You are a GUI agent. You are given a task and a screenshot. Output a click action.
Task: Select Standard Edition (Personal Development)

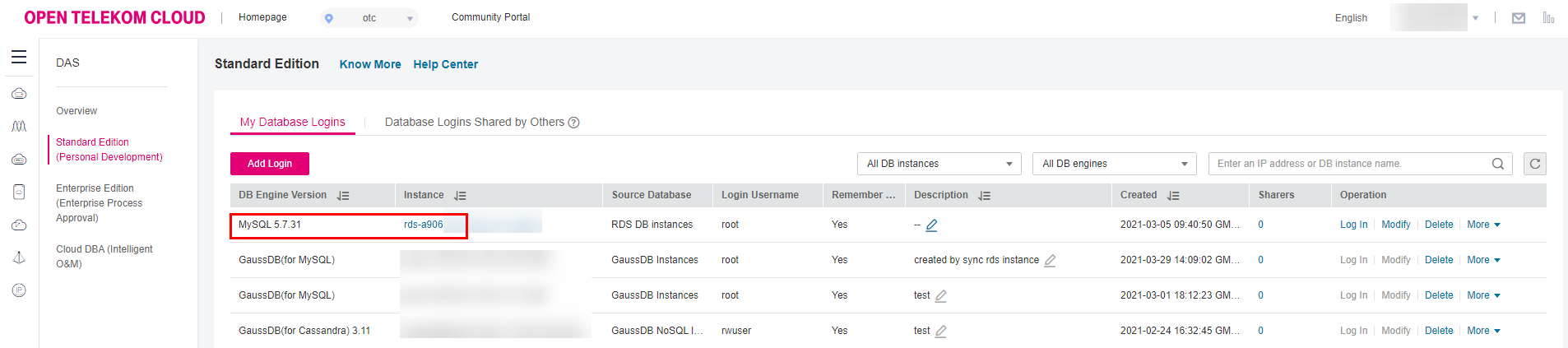click(x=109, y=150)
